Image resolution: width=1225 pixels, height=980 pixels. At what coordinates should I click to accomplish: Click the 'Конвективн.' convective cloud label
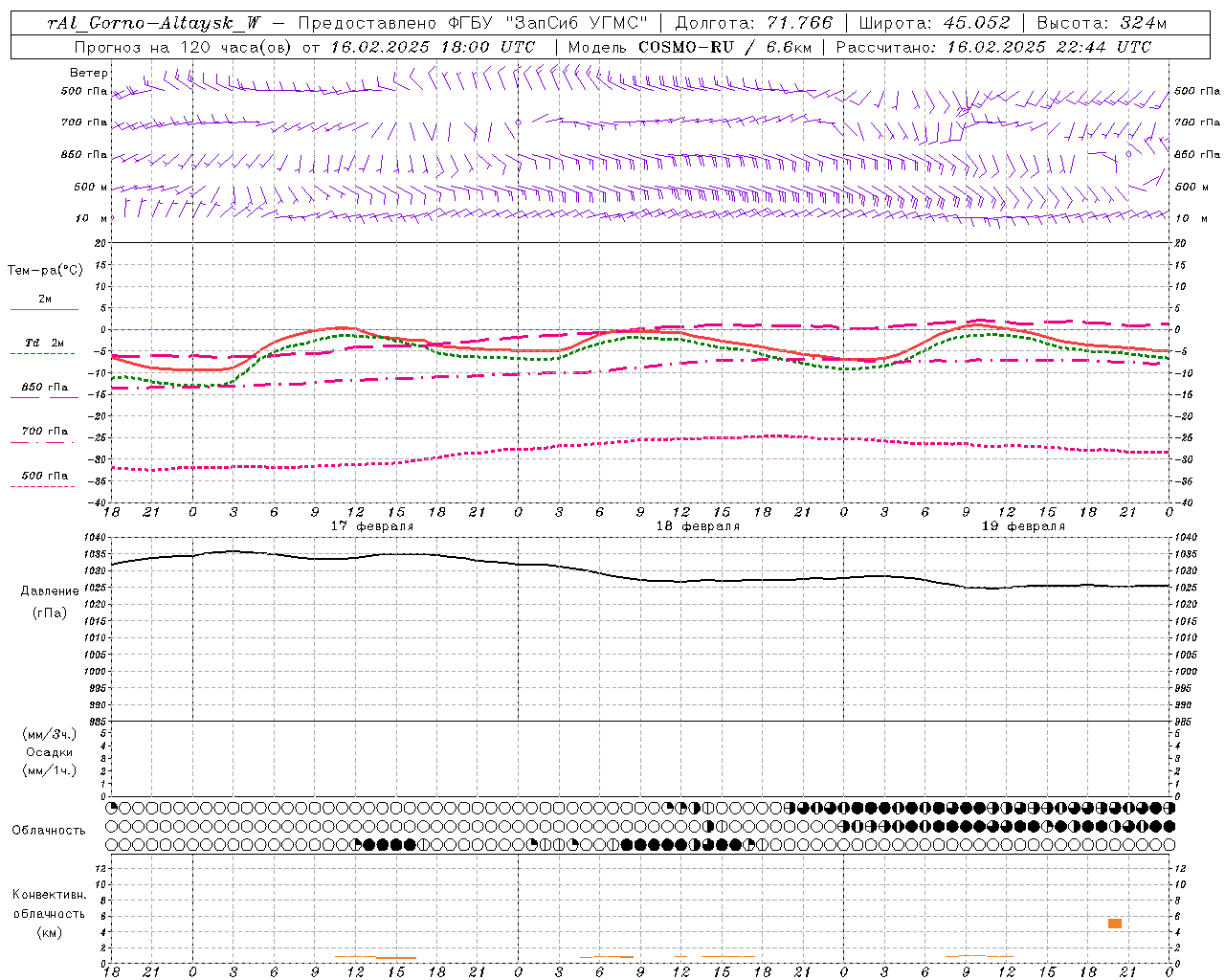(x=49, y=895)
